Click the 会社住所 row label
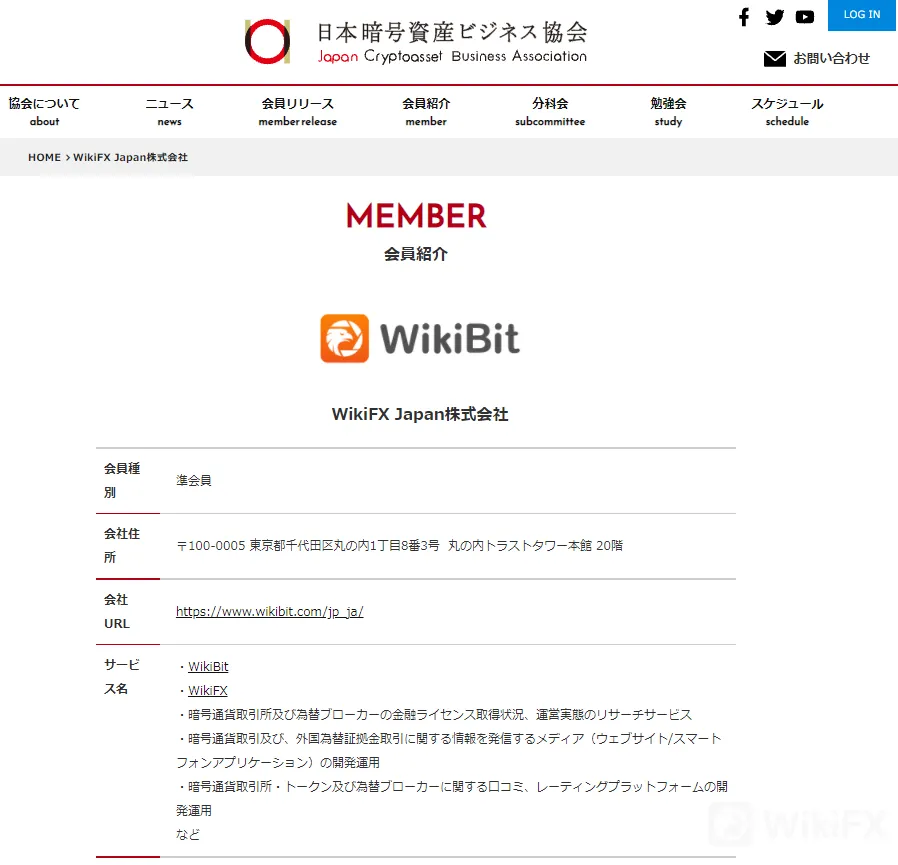898x865 pixels. tap(121, 546)
